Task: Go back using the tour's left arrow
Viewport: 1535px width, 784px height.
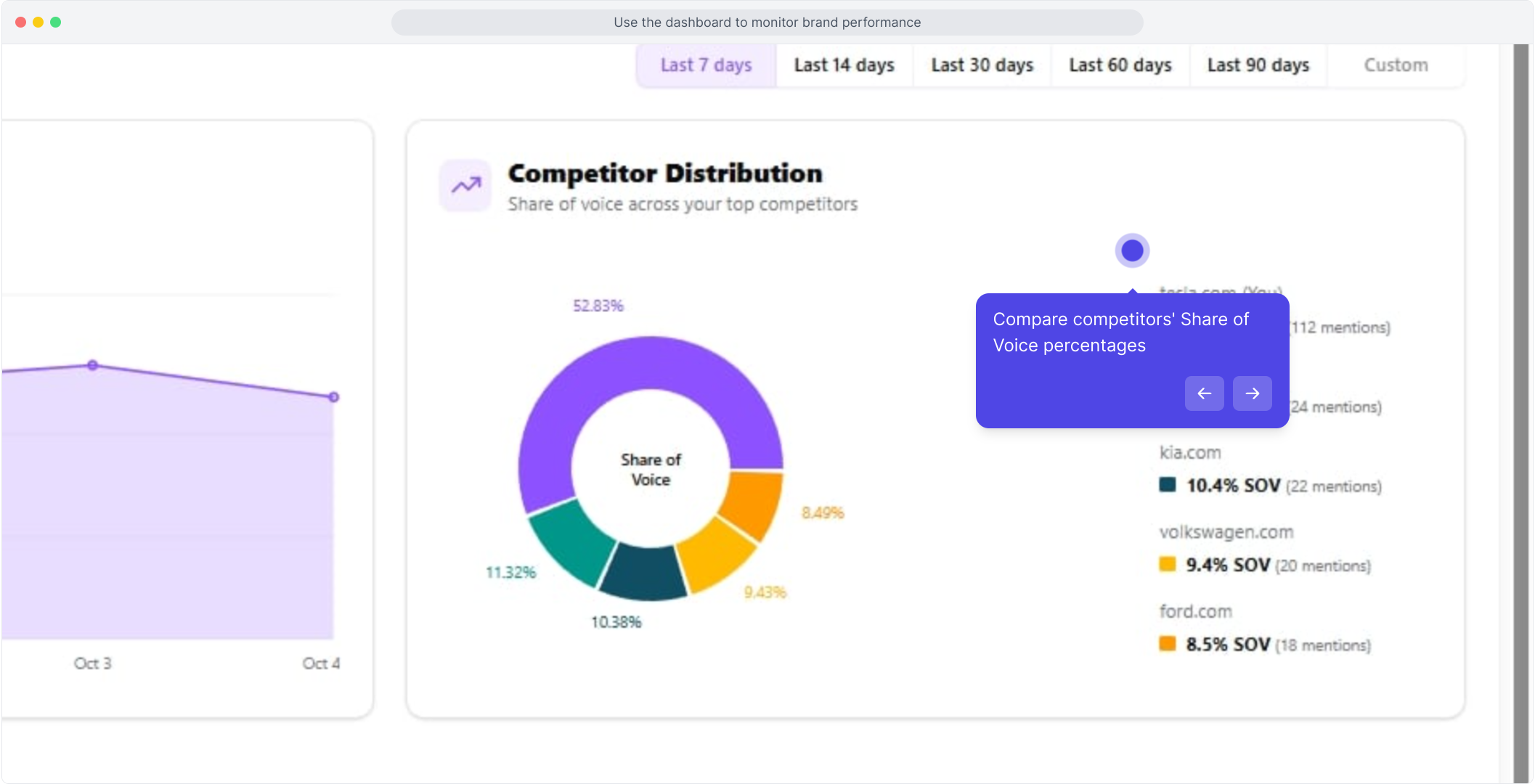Action: [1205, 393]
